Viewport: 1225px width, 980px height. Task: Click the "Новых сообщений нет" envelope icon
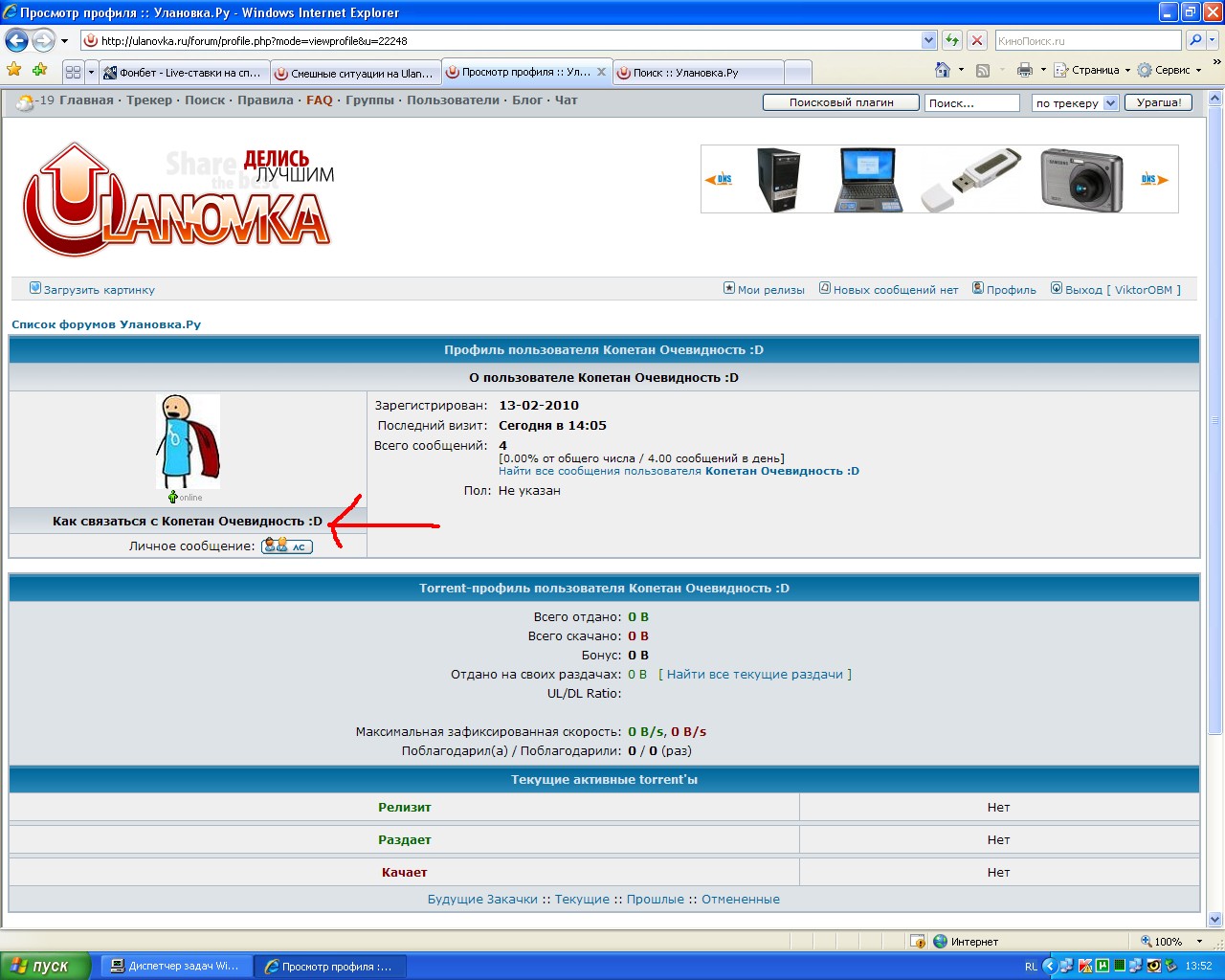point(824,288)
